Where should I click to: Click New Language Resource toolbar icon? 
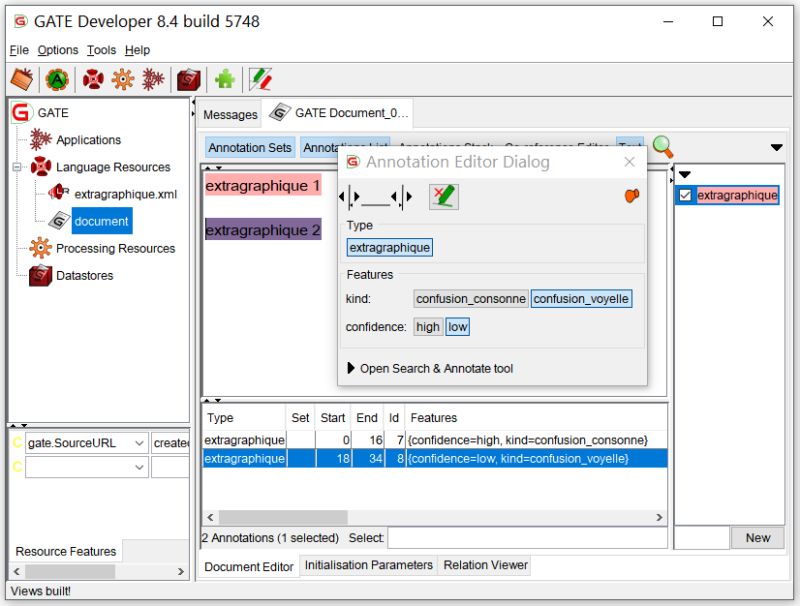[93, 80]
